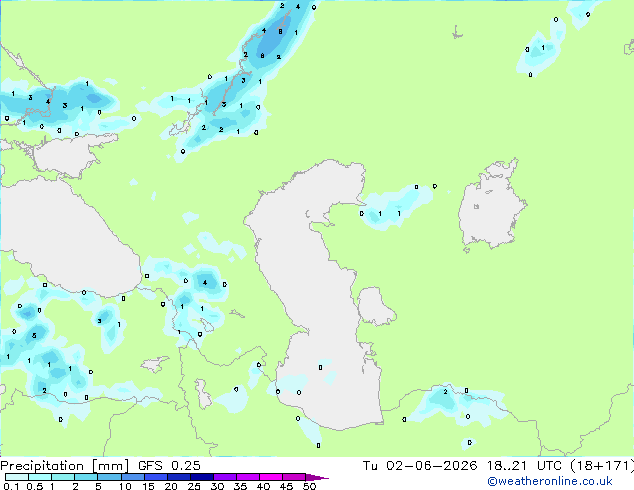The width and height of the screenshot is (634, 490).
Task: Click the 1–2 mm legend color swatch
Action: click(x=63, y=477)
